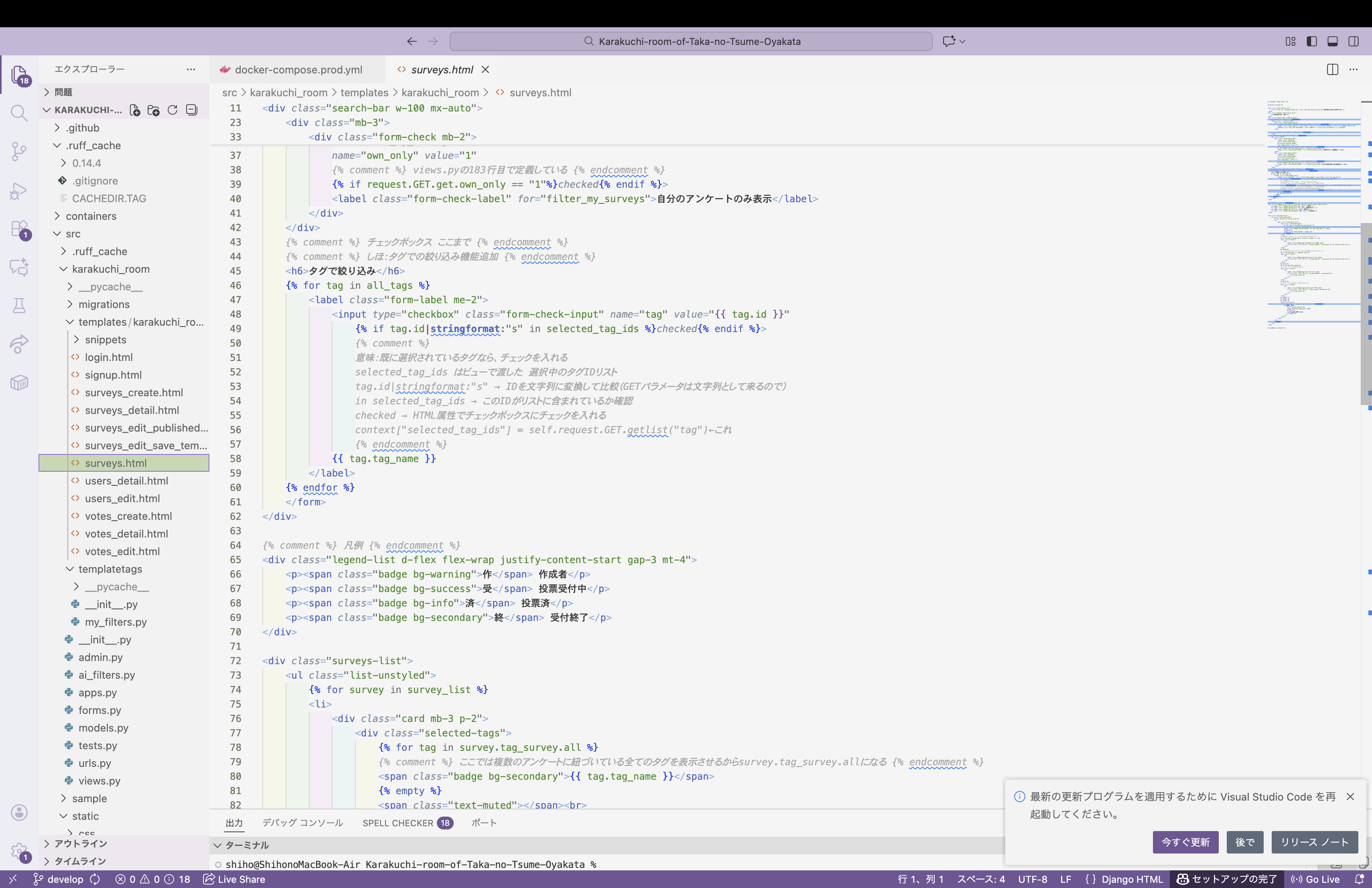Viewport: 1372px width, 888px height.
Task: Open the SPELL CHECKER panel tab
Action: pos(398,823)
